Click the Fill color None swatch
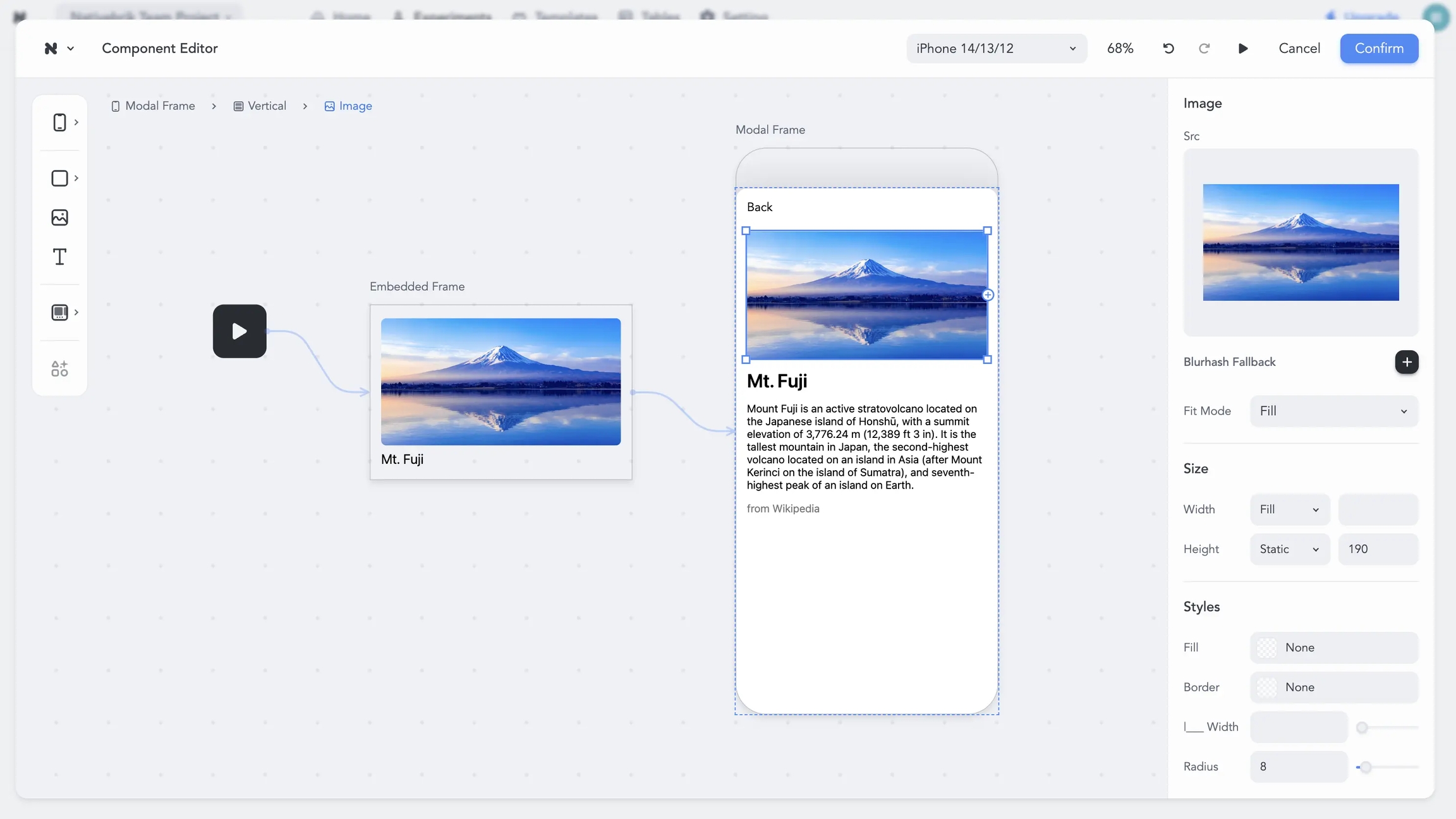 [1266, 648]
